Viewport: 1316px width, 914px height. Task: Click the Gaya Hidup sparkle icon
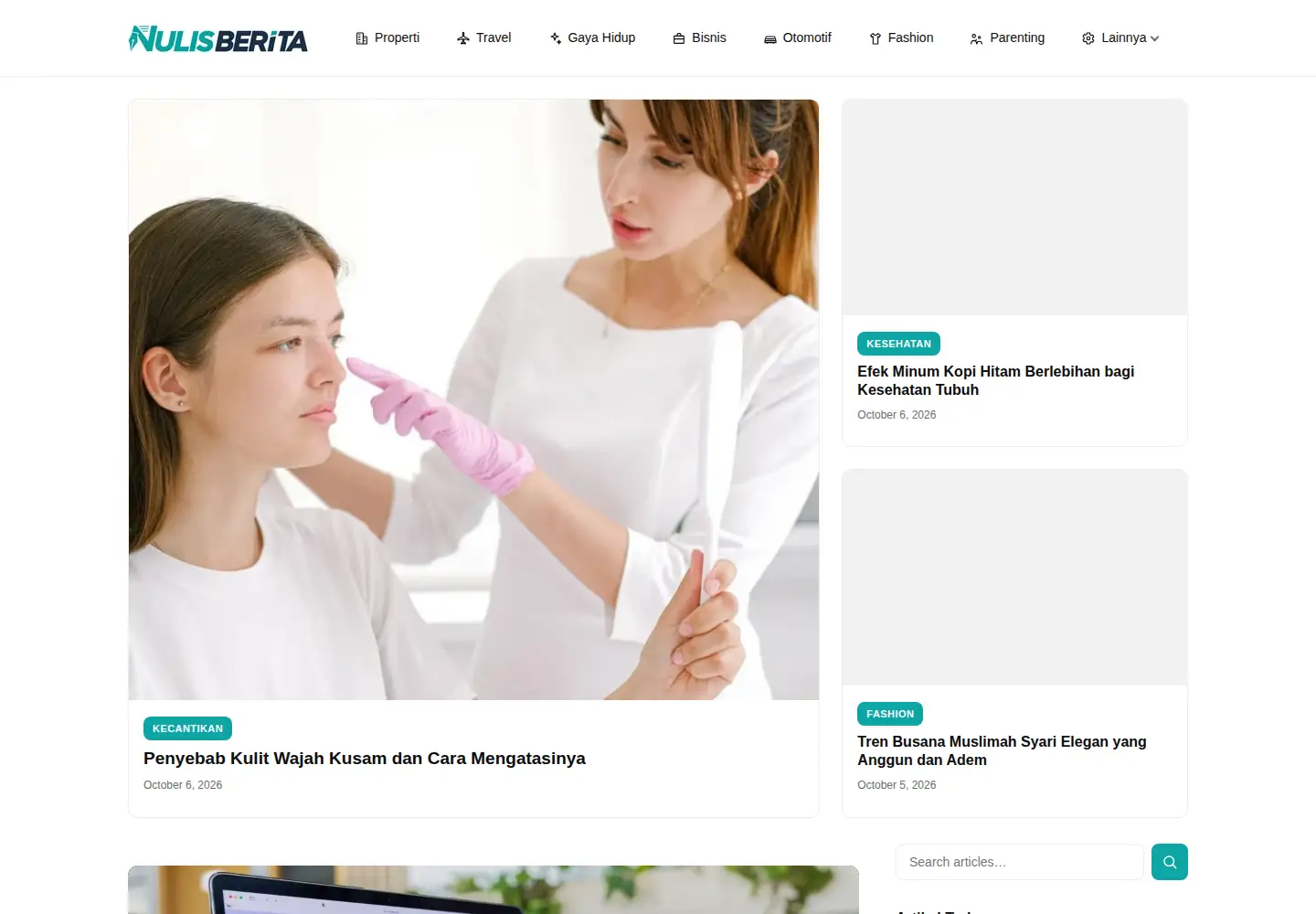(x=556, y=38)
